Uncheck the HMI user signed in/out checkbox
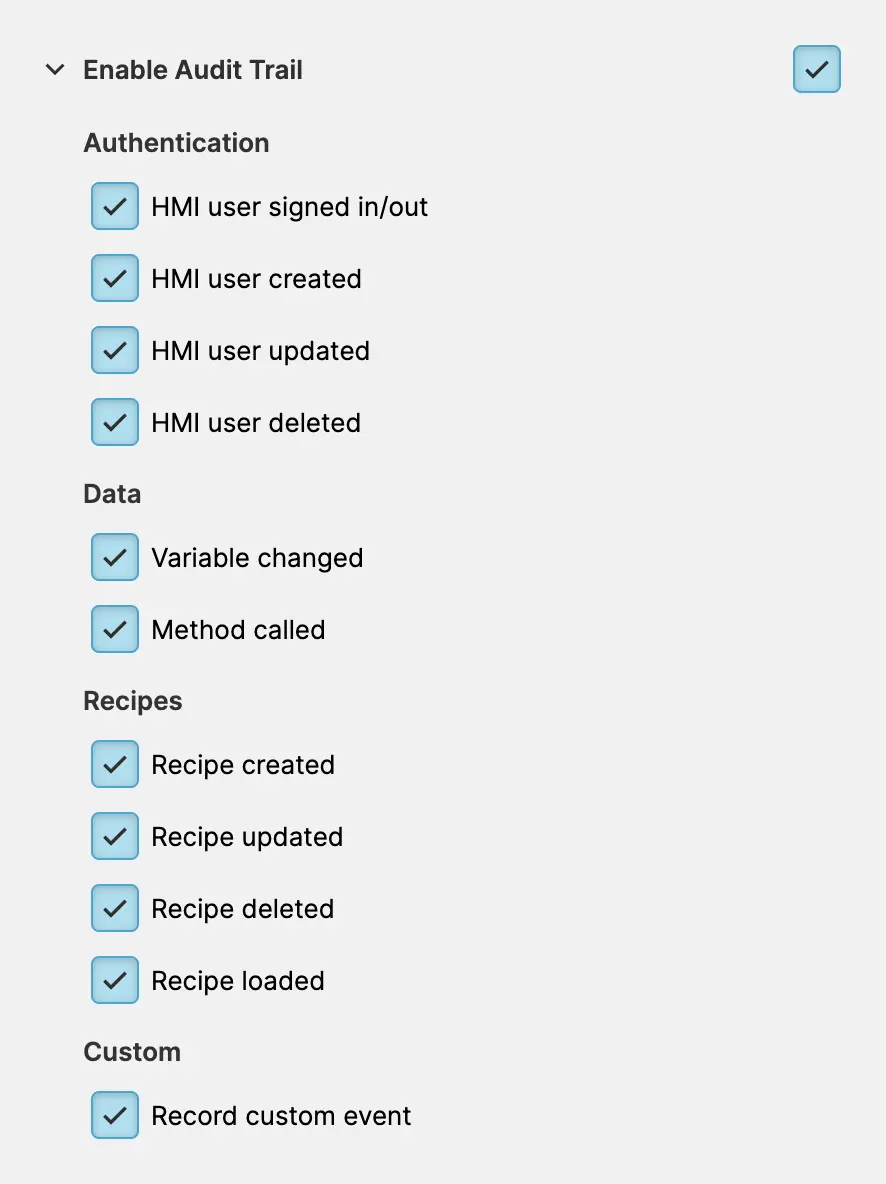 (115, 207)
